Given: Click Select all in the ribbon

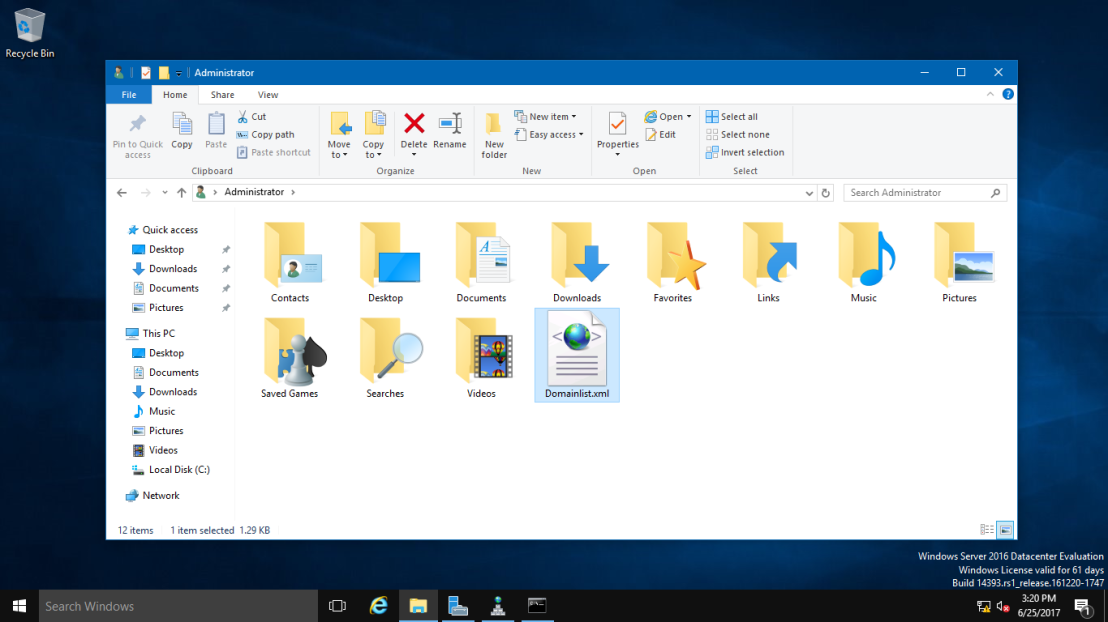Looking at the screenshot, I should [731, 117].
